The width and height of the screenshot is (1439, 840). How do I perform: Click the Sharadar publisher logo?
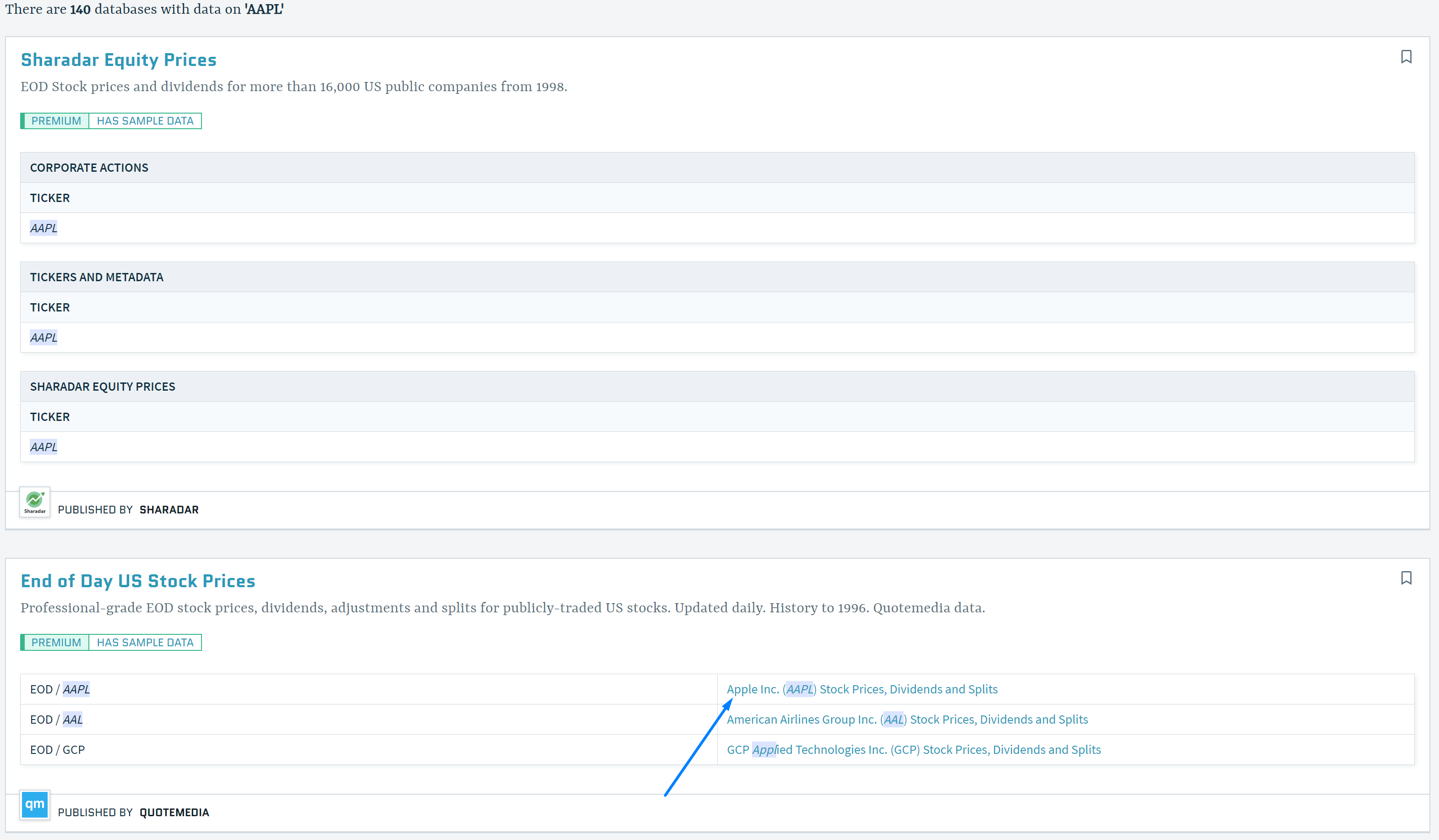click(x=35, y=502)
